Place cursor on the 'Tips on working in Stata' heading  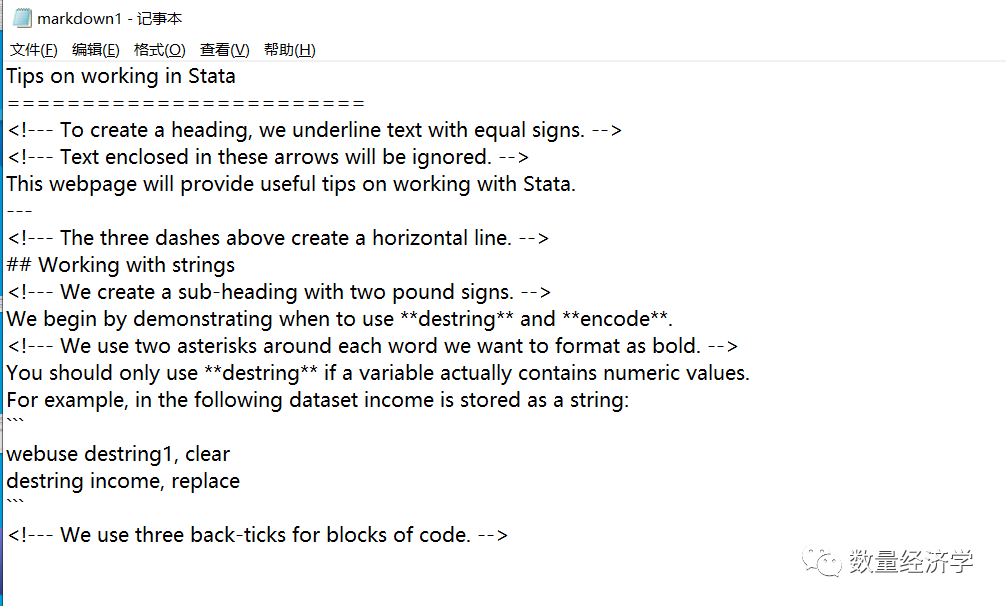[120, 76]
